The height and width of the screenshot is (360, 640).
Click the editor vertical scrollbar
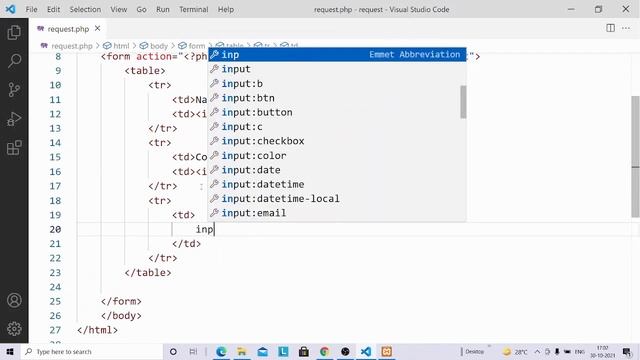point(636,157)
